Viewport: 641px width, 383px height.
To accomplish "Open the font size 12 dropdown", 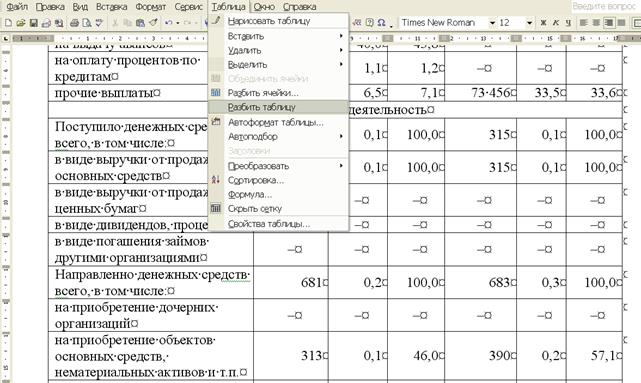I will click(x=529, y=23).
